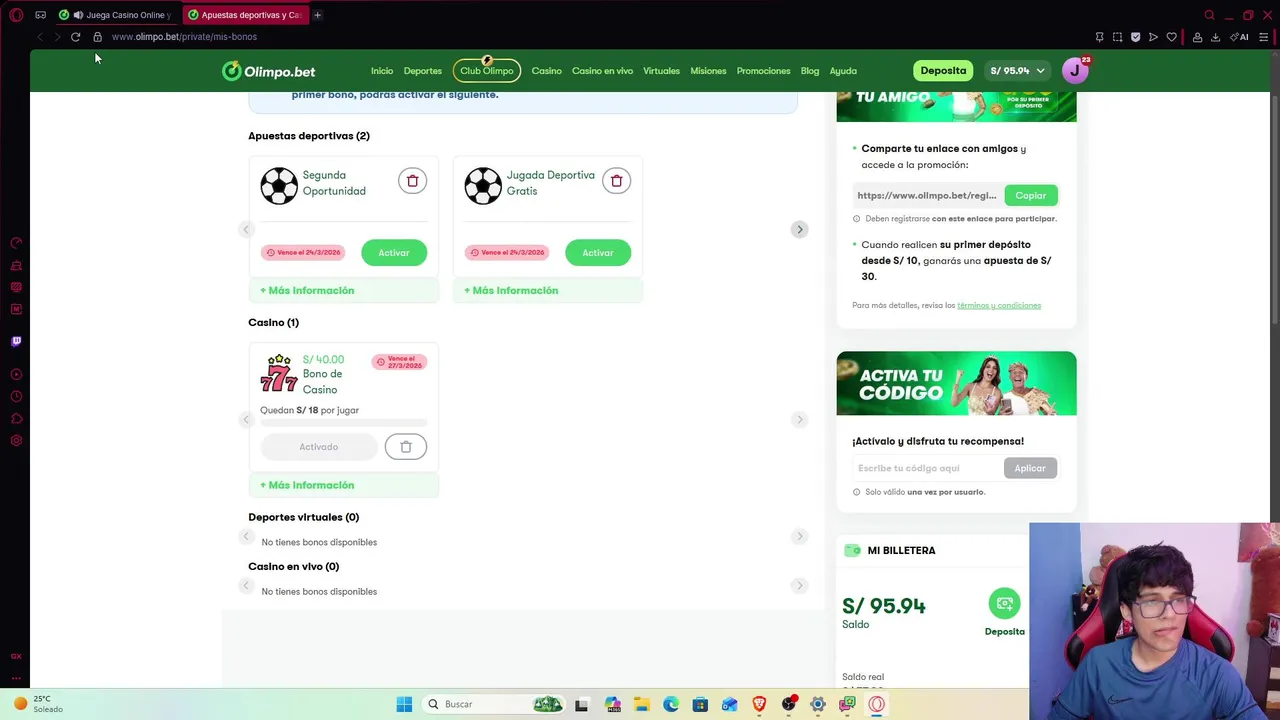Switch to the Juega Casino Online tab
1280x720 pixels.
point(118,15)
